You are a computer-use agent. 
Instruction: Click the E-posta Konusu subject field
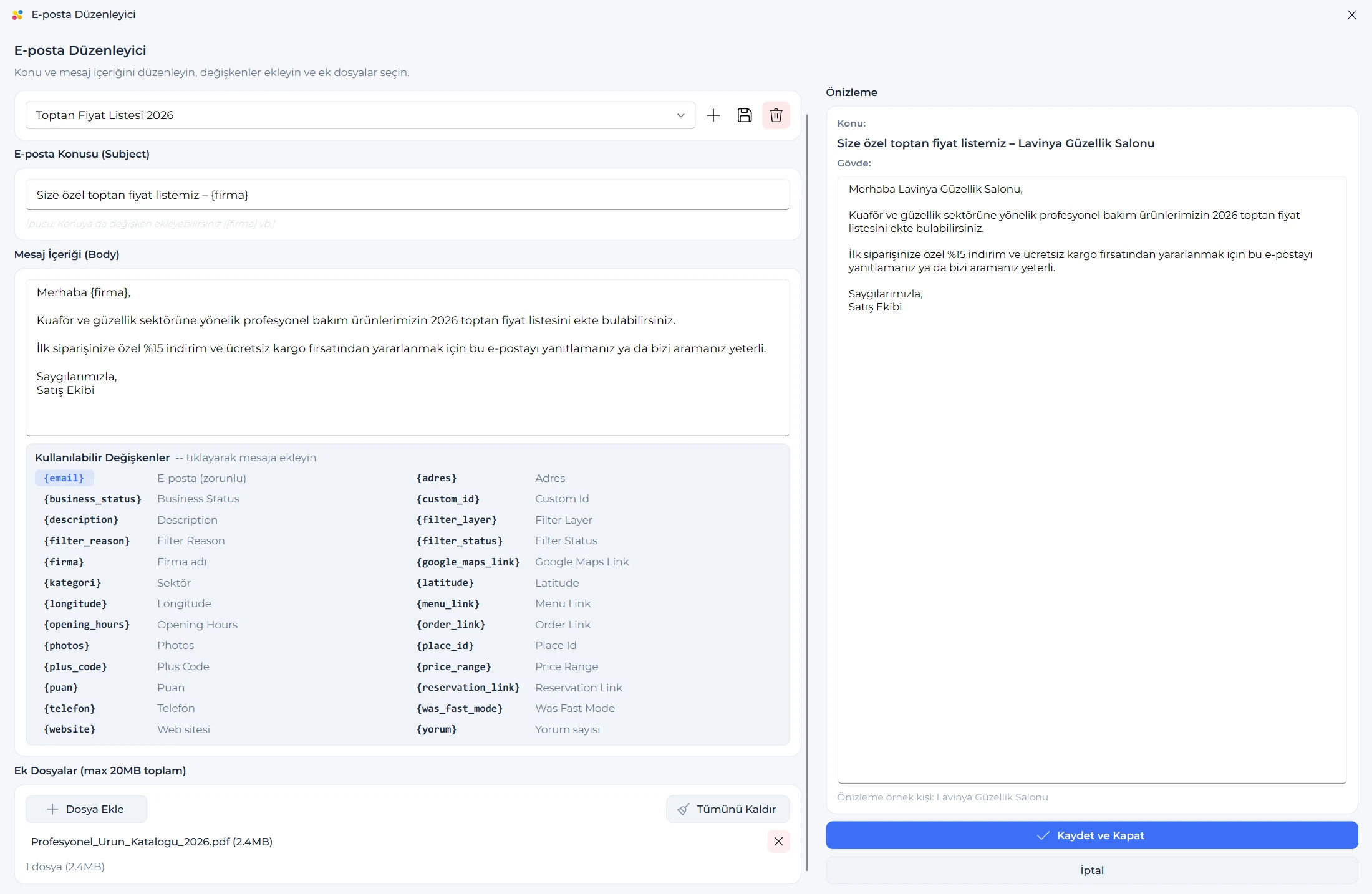coord(407,195)
